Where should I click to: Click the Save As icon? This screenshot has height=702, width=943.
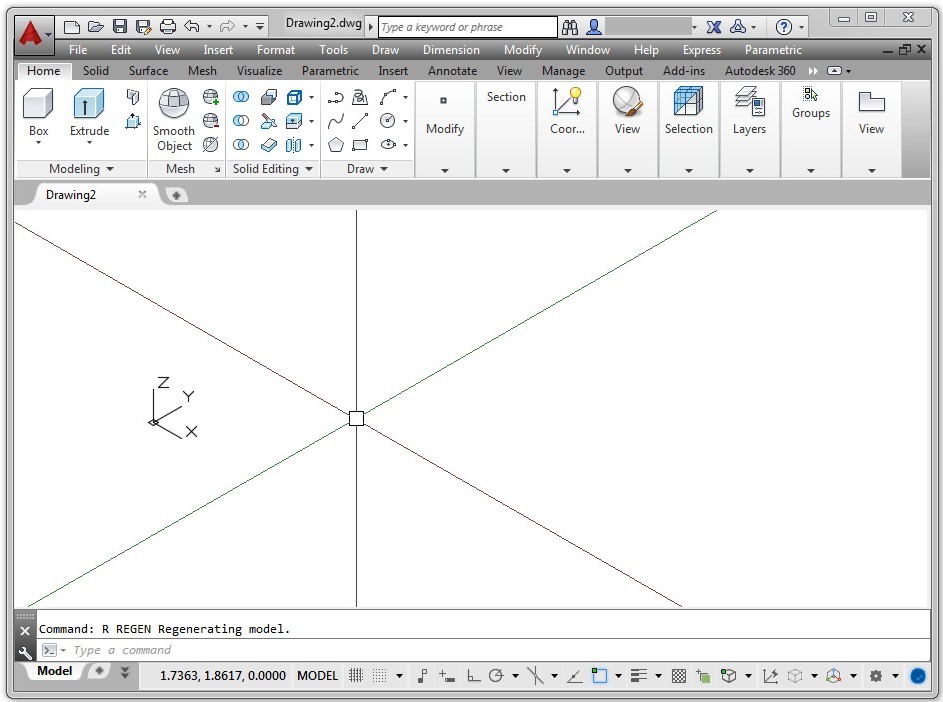pyautogui.click(x=143, y=26)
